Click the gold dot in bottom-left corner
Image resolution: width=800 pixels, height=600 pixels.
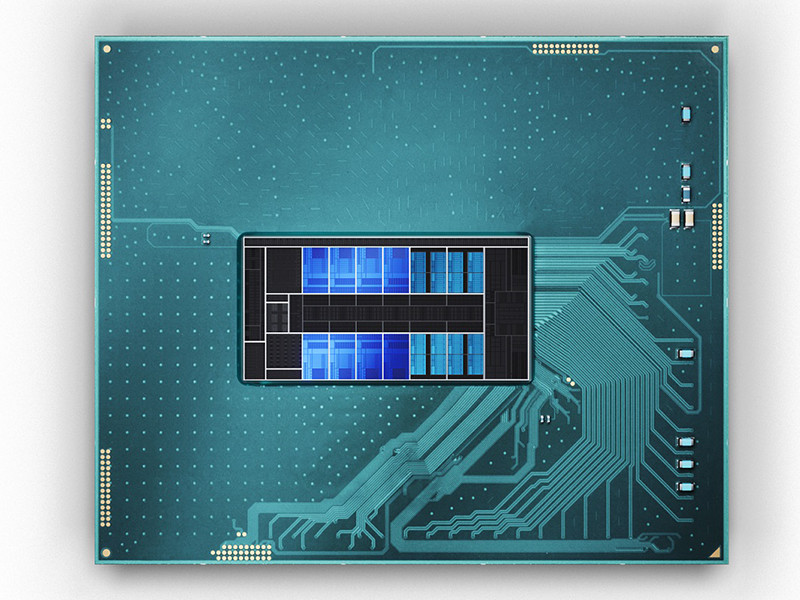coord(106,552)
